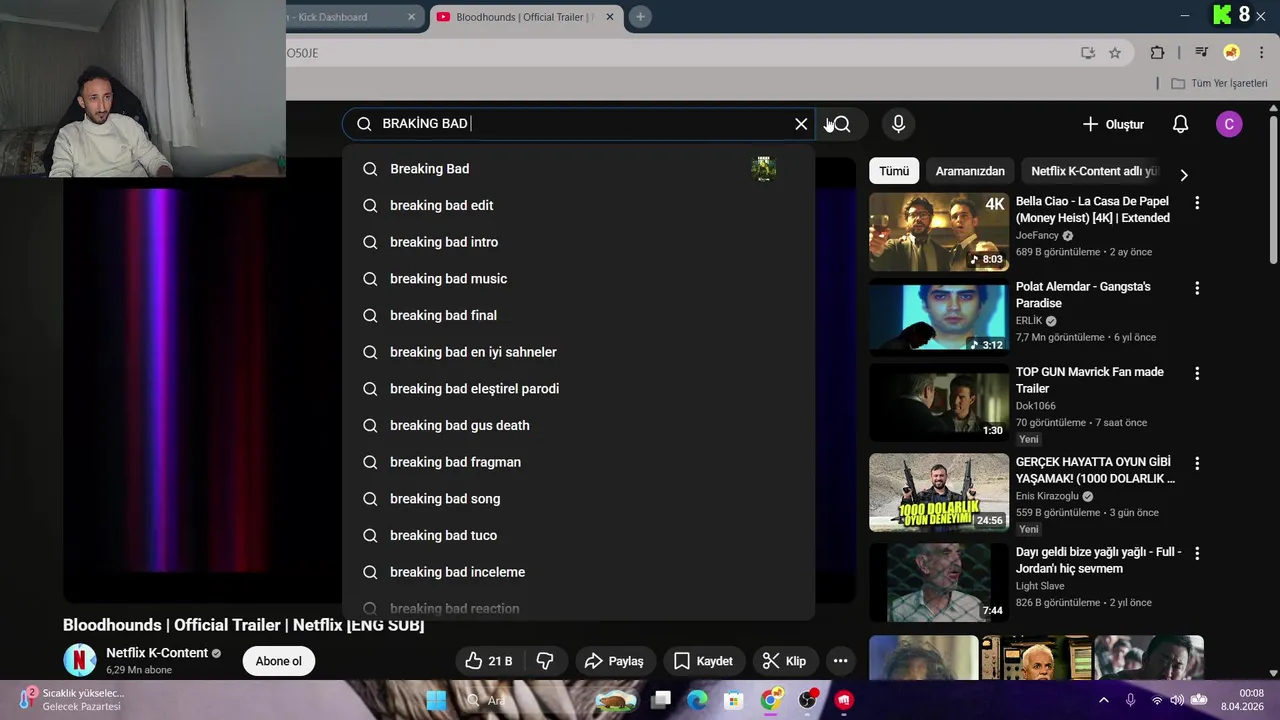Choose 'breaking bad song' suggestion

tap(578, 499)
